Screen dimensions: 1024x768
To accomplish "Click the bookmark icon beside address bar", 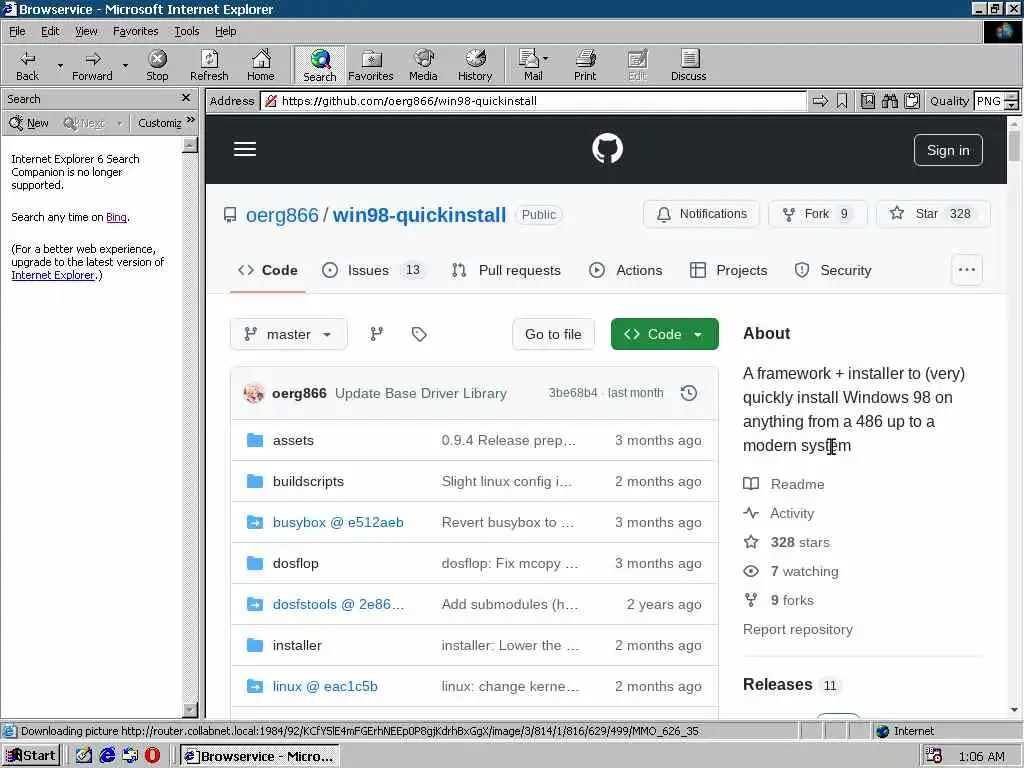I will tap(842, 101).
